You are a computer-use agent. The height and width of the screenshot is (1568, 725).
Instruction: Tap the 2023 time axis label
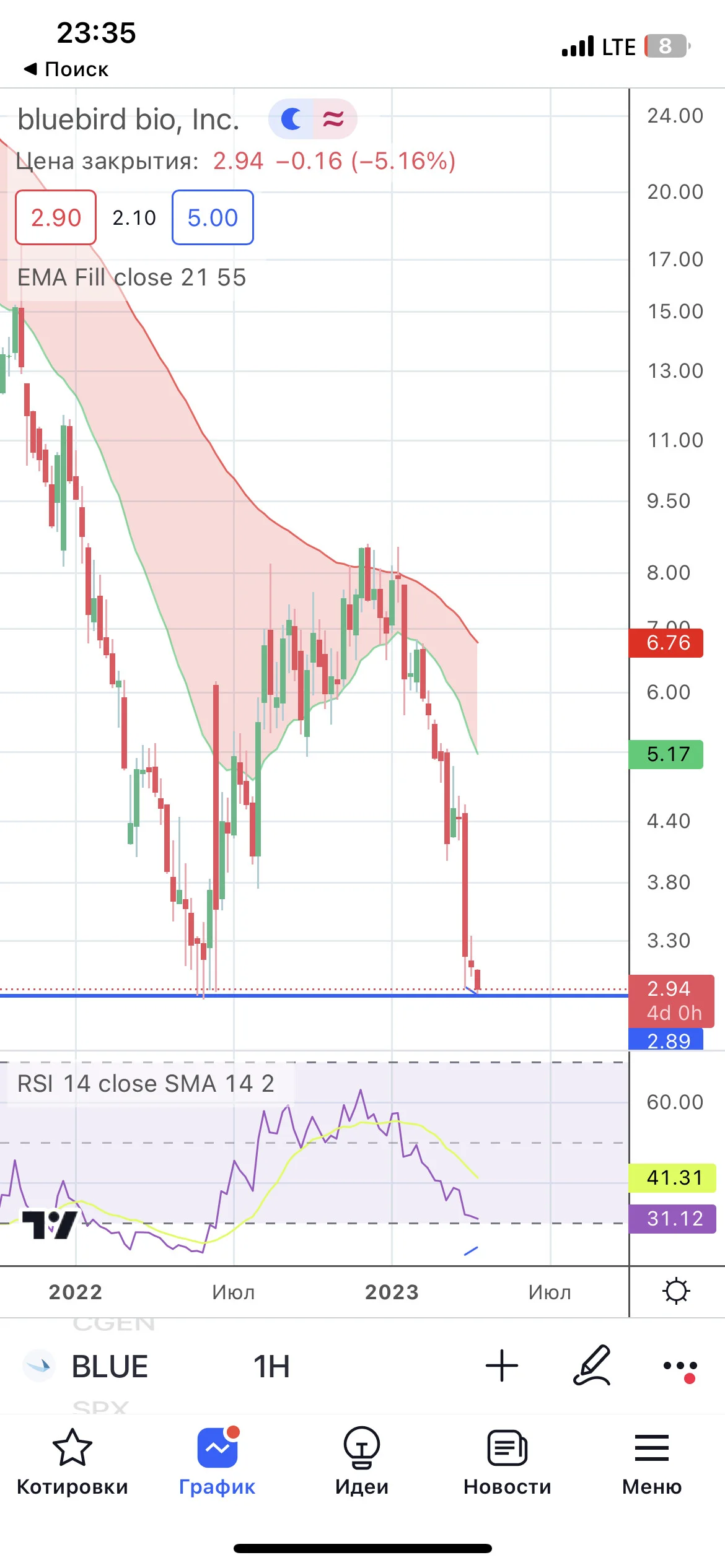pos(392,1292)
